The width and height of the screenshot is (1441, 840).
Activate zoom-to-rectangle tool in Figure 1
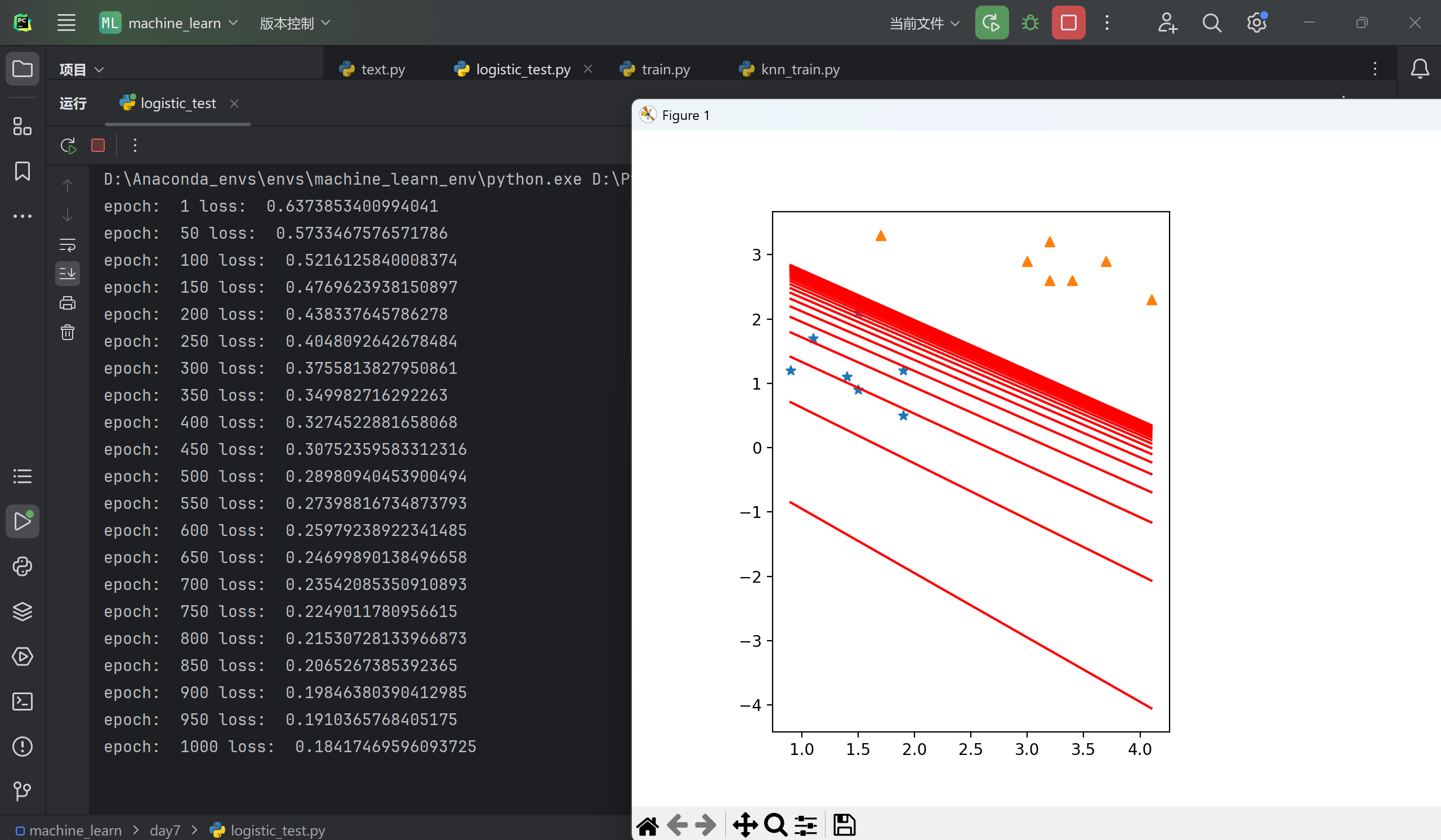[775, 825]
